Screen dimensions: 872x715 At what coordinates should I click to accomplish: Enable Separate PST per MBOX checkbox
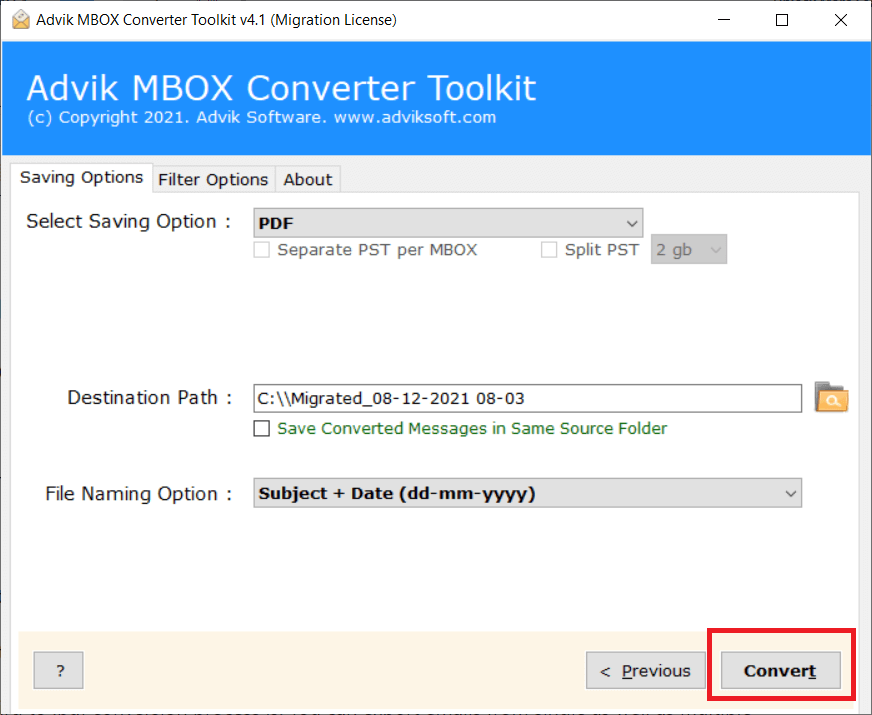261,250
